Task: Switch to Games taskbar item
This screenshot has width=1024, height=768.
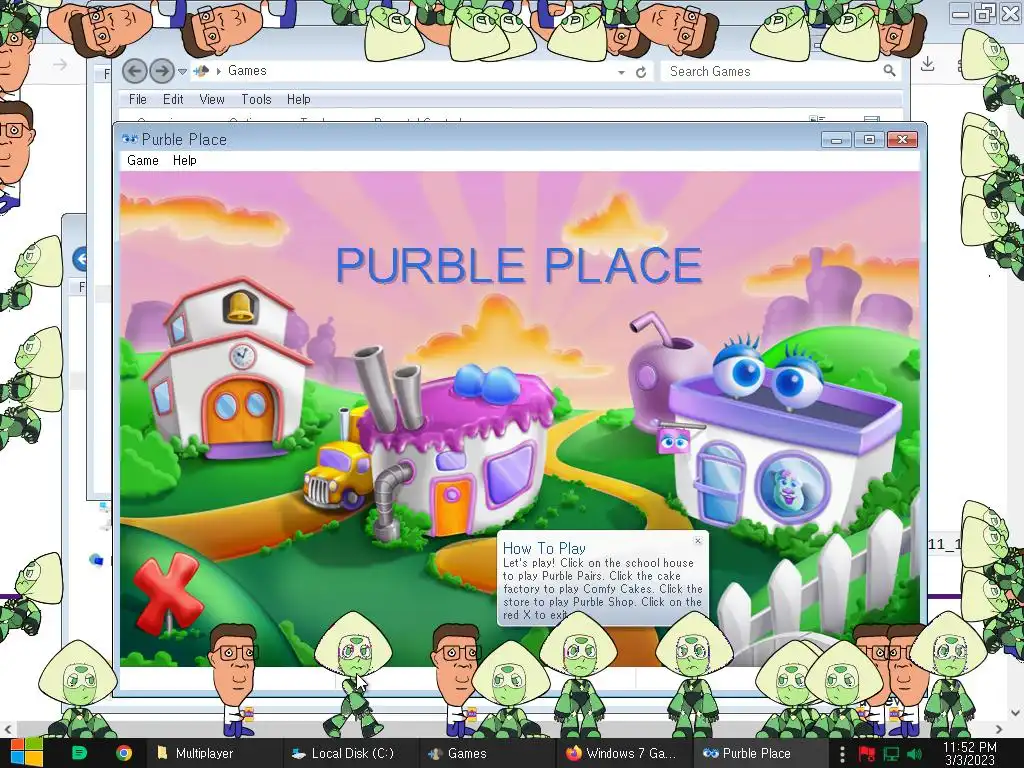Action: pos(485,753)
